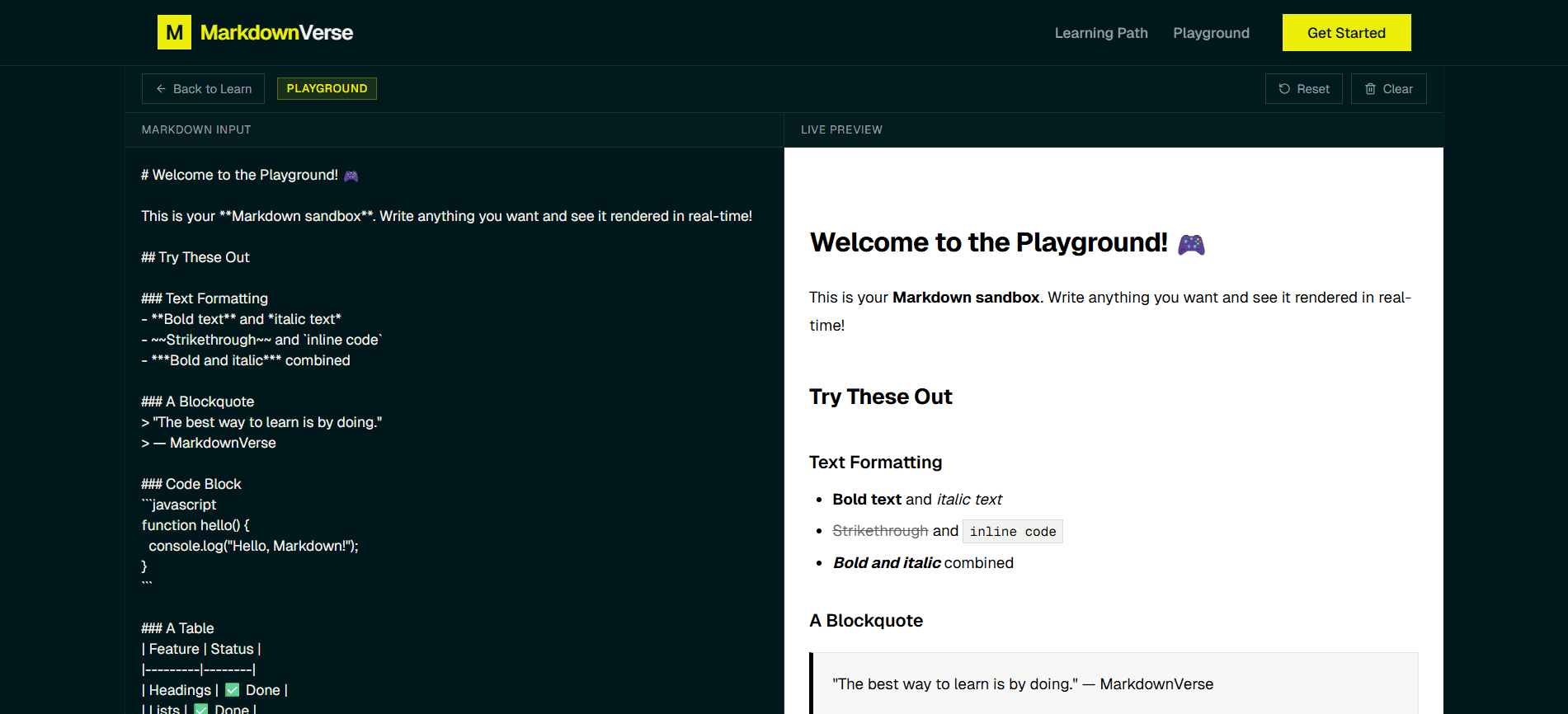Click the Reset circular arrow icon

(x=1284, y=89)
